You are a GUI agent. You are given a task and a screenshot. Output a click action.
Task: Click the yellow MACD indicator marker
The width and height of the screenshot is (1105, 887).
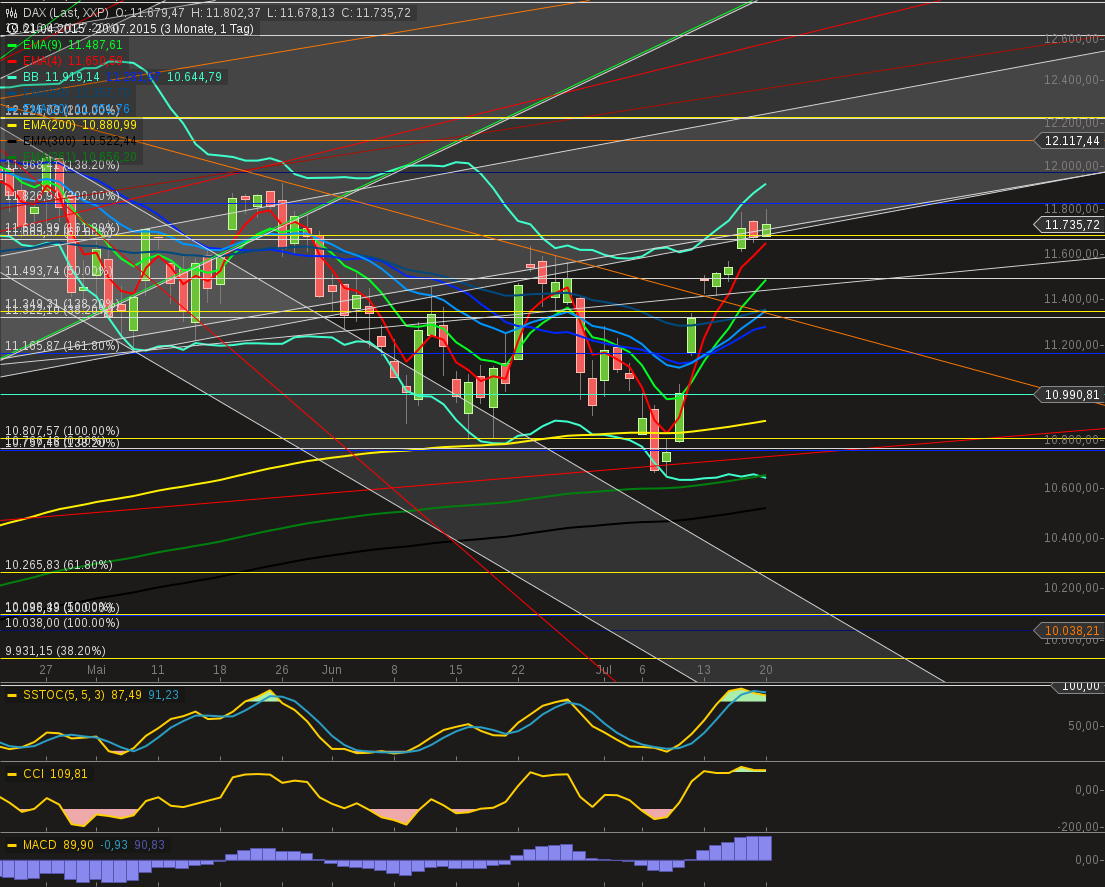pyautogui.click(x=12, y=845)
